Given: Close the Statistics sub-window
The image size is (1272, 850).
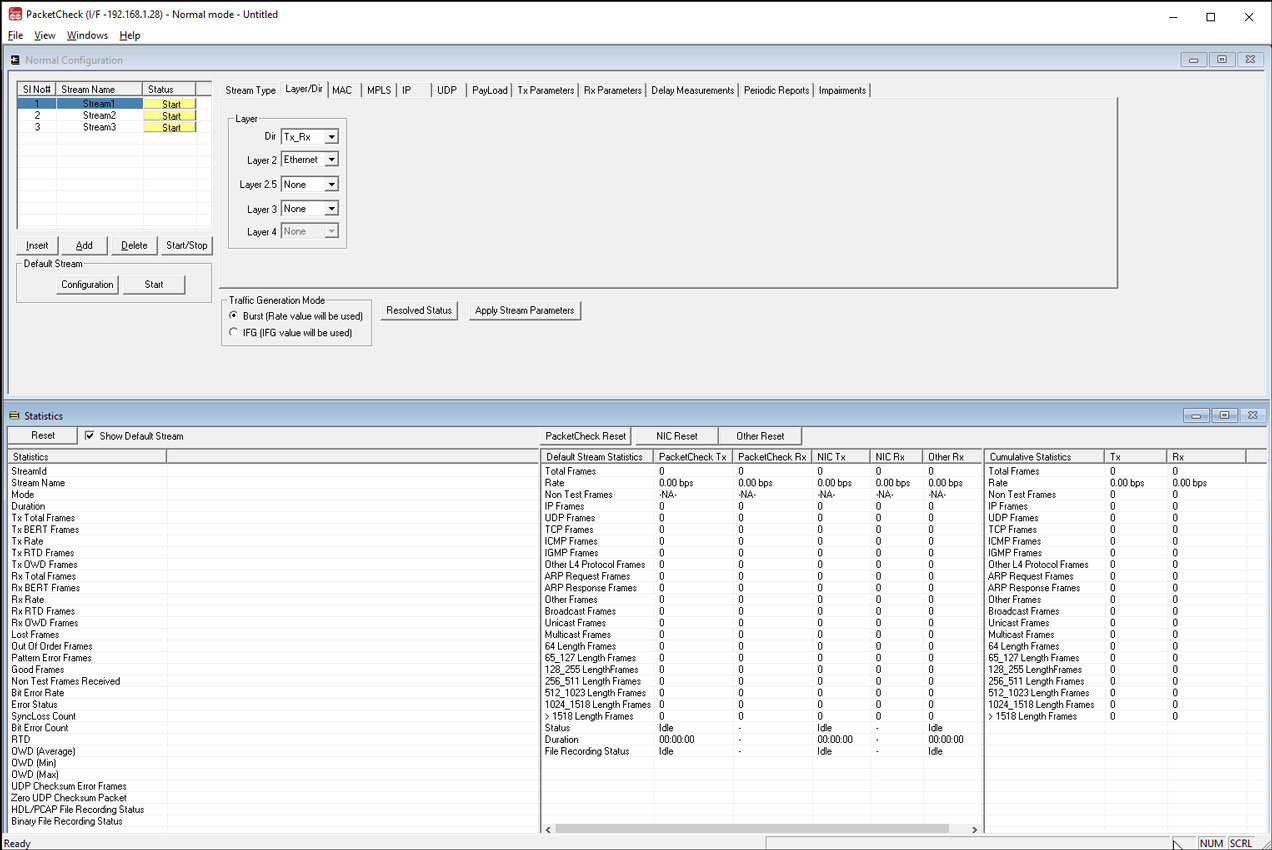Looking at the screenshot, I should point(1252,415).
